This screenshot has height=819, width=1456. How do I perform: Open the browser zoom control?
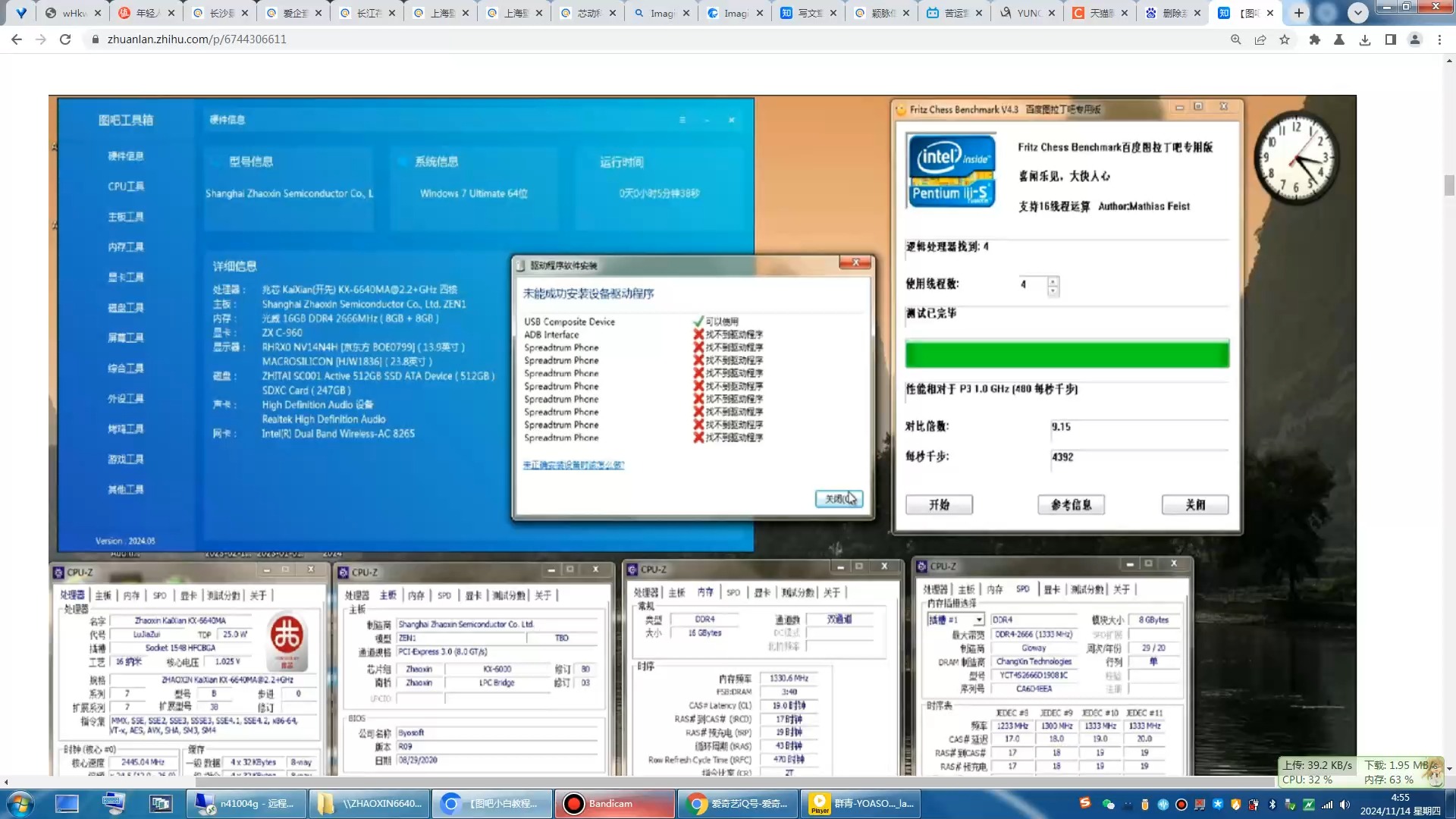click(x=1236, y=39)
